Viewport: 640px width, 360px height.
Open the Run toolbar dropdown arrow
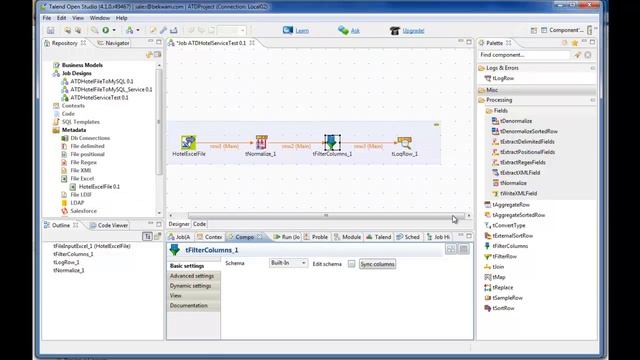(x=114, y=31)
